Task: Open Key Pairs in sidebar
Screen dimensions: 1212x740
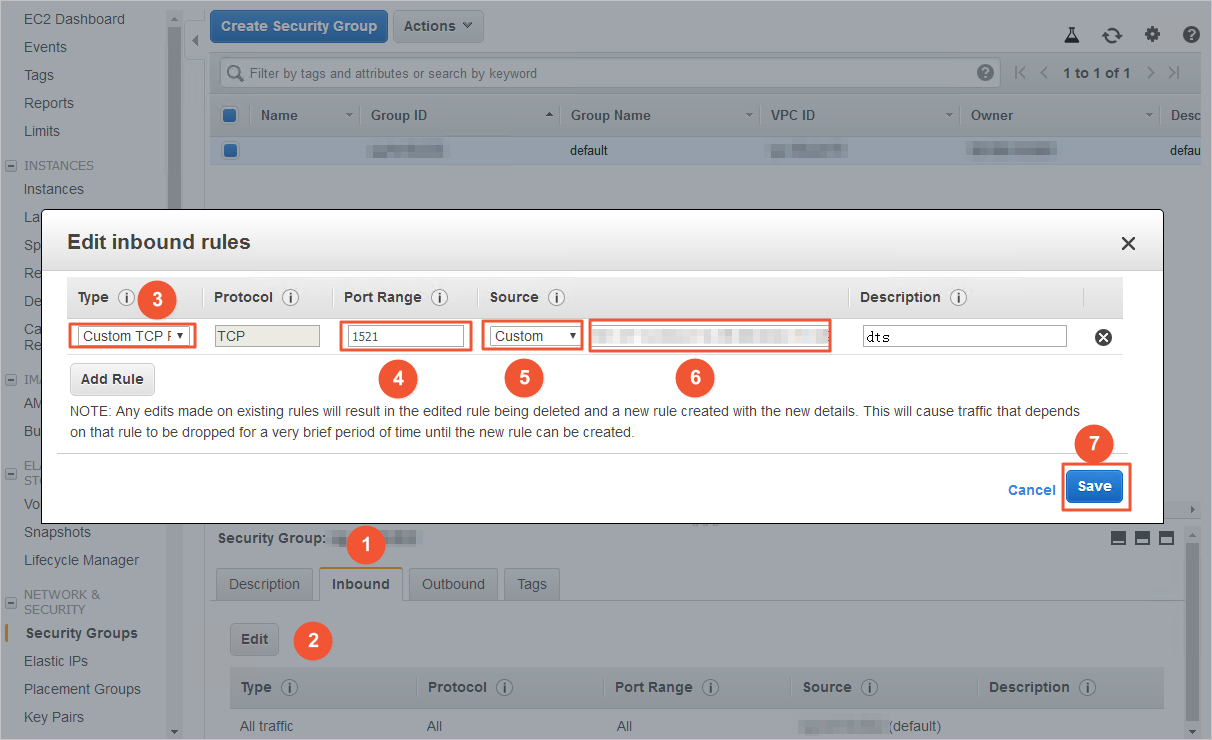Action: (54, 717)
